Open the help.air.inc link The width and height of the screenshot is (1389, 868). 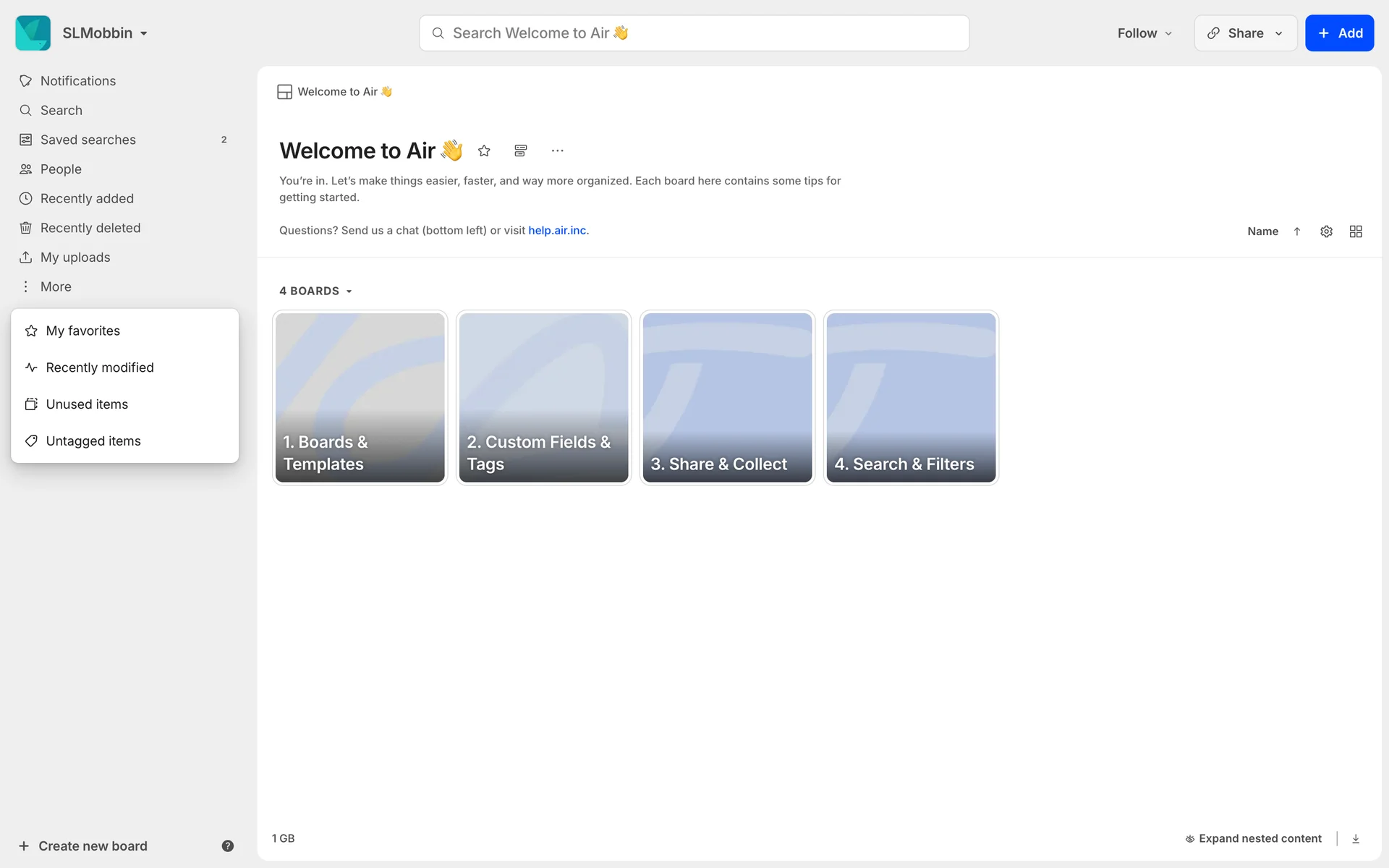pos(557,230)
